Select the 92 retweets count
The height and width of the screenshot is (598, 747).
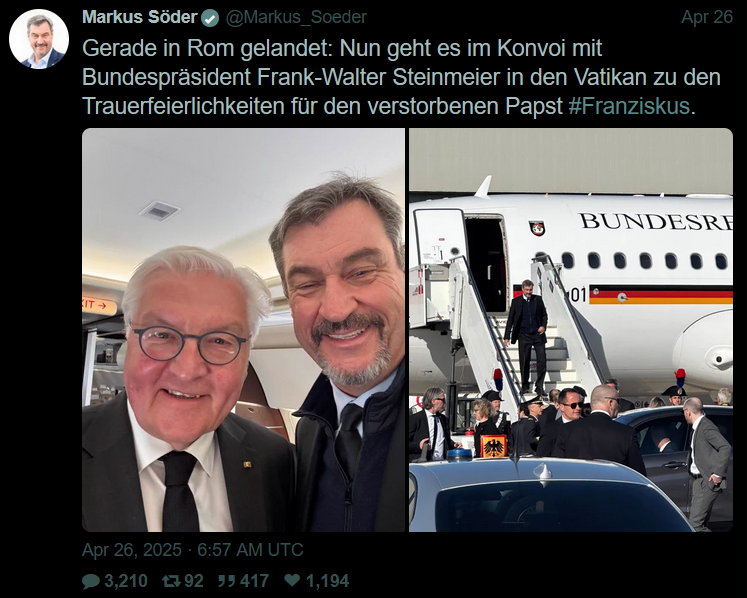(194, 581)
